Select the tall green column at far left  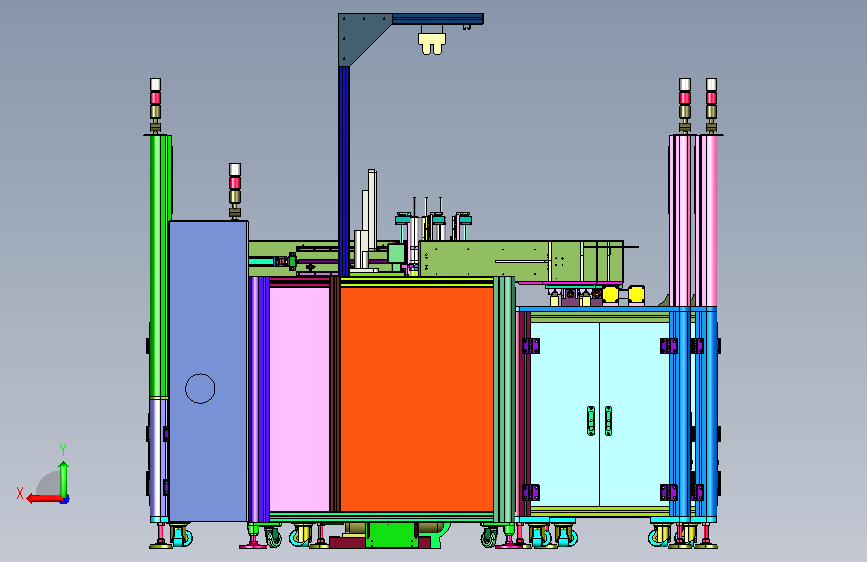[x=160, y=266]
